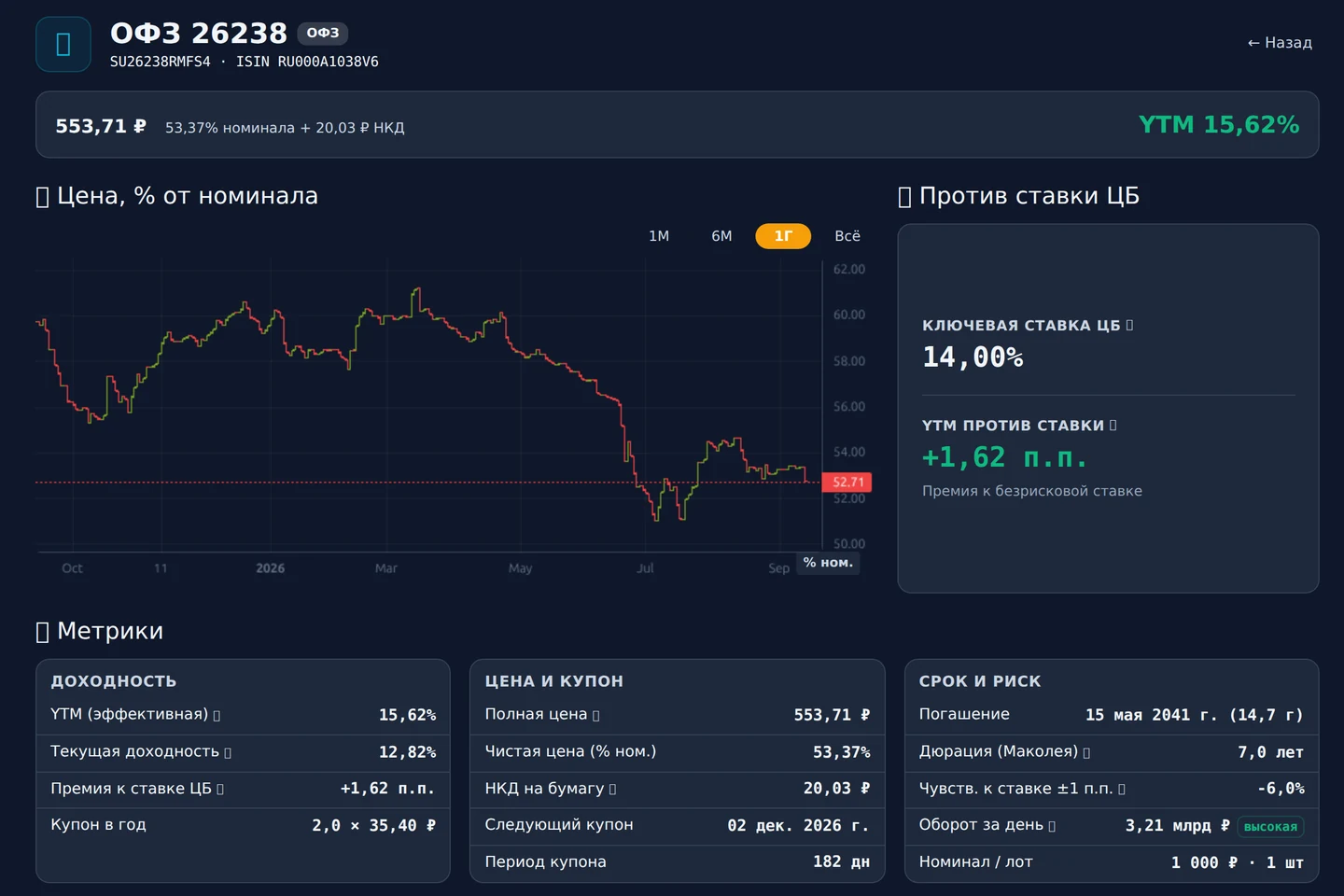Click the bond logo icon beside ОФЗ 26238
This screenshot has height=896, width=1344.
click(63, 44)
